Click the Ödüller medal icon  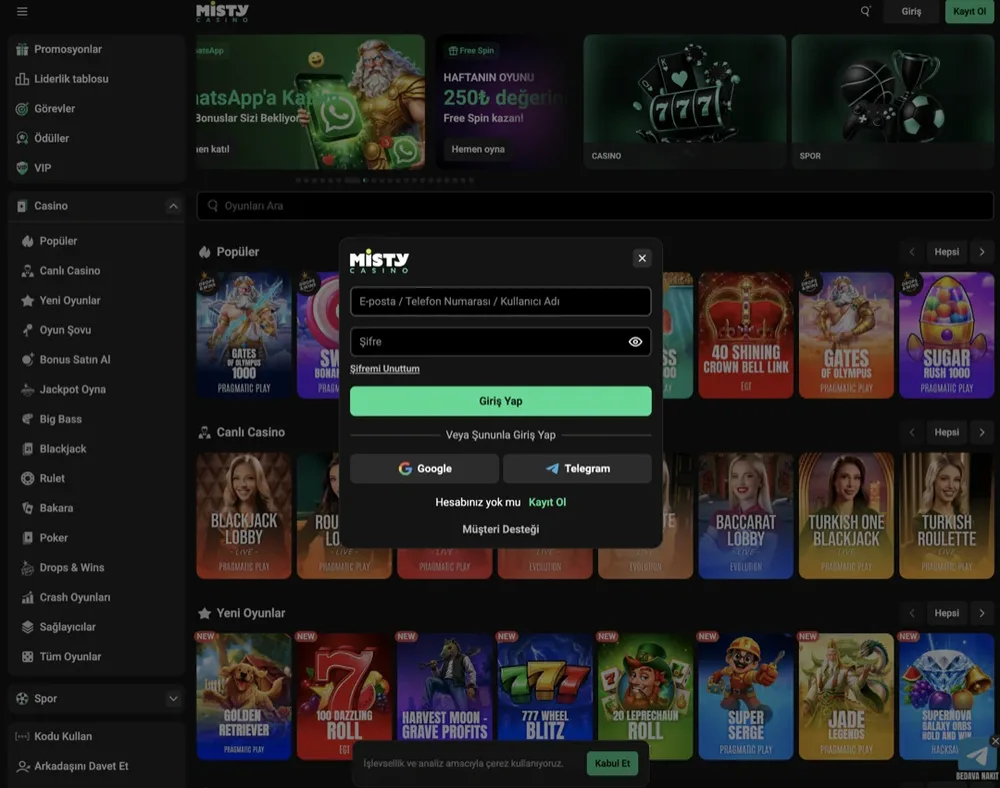coord(22,138)
